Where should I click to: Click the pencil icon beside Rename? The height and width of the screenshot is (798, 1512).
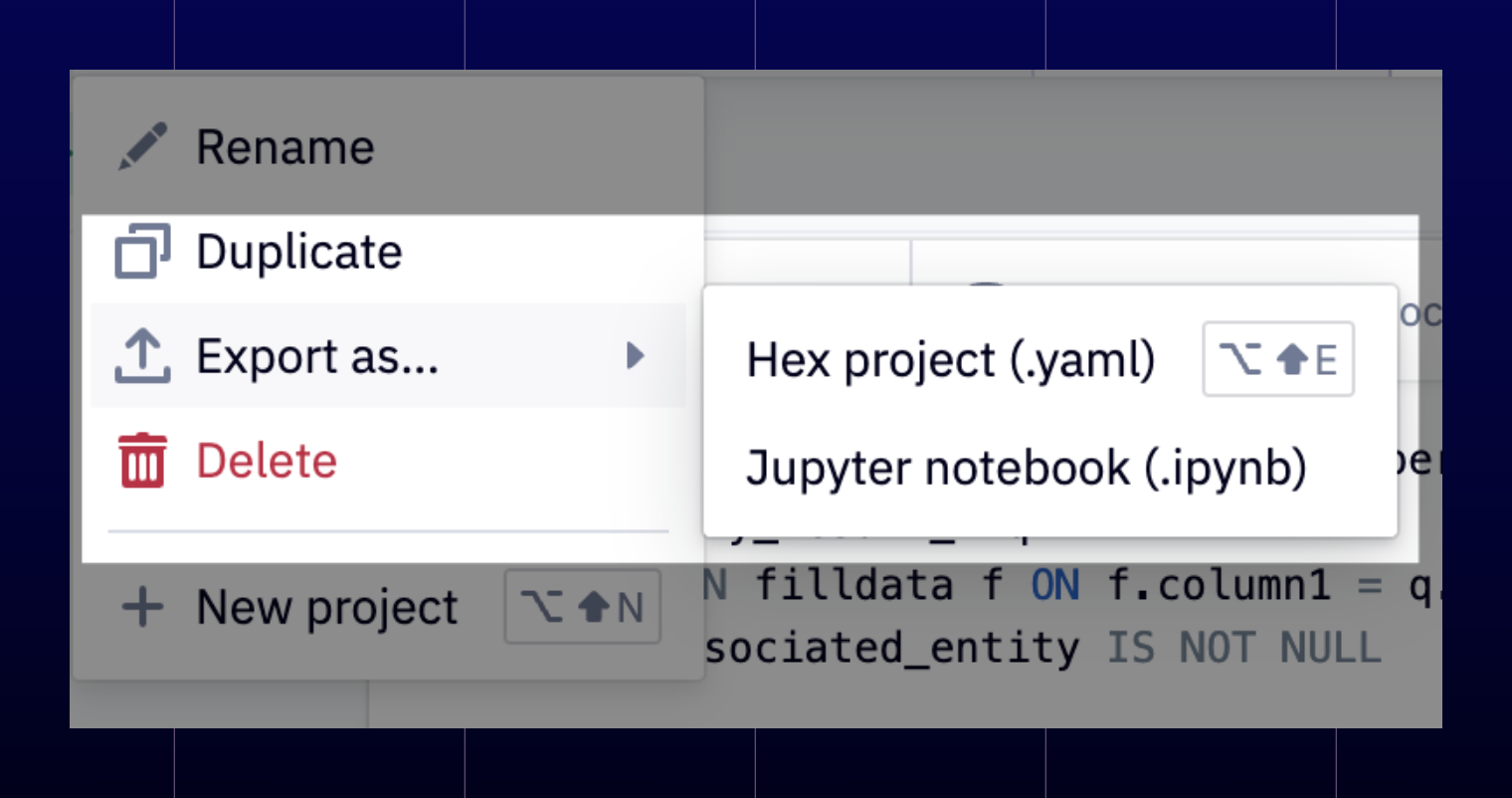142,147
